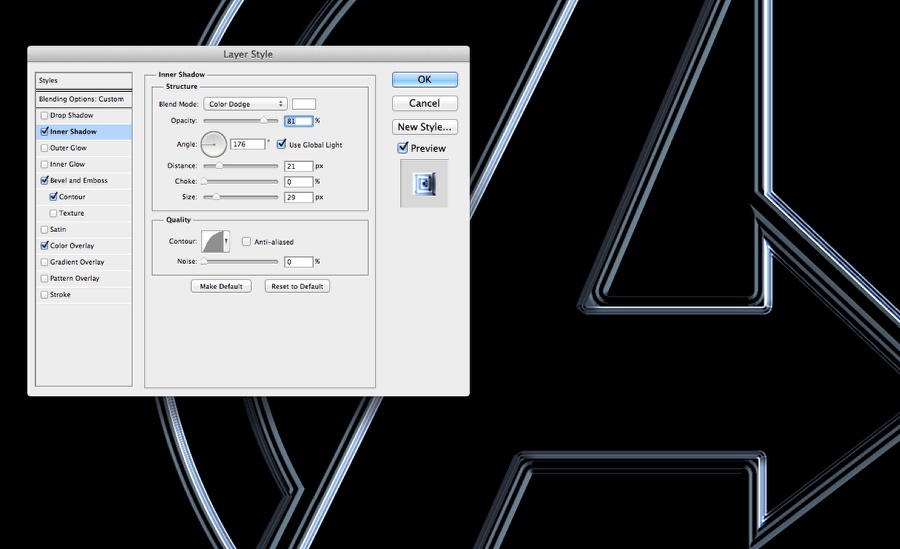
Task: Click the angle dial control
Action: [x=215, y=144]
